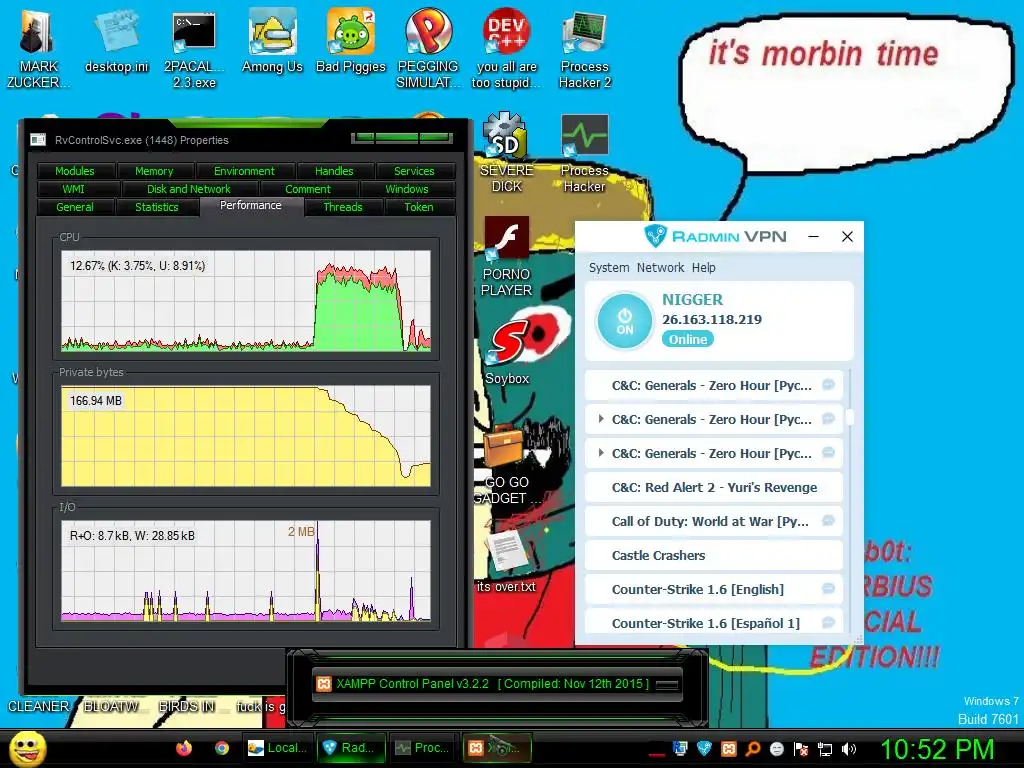Click the magnifier tray icon
Screen dimensions: 1024x768
click(x=752, y=749)
